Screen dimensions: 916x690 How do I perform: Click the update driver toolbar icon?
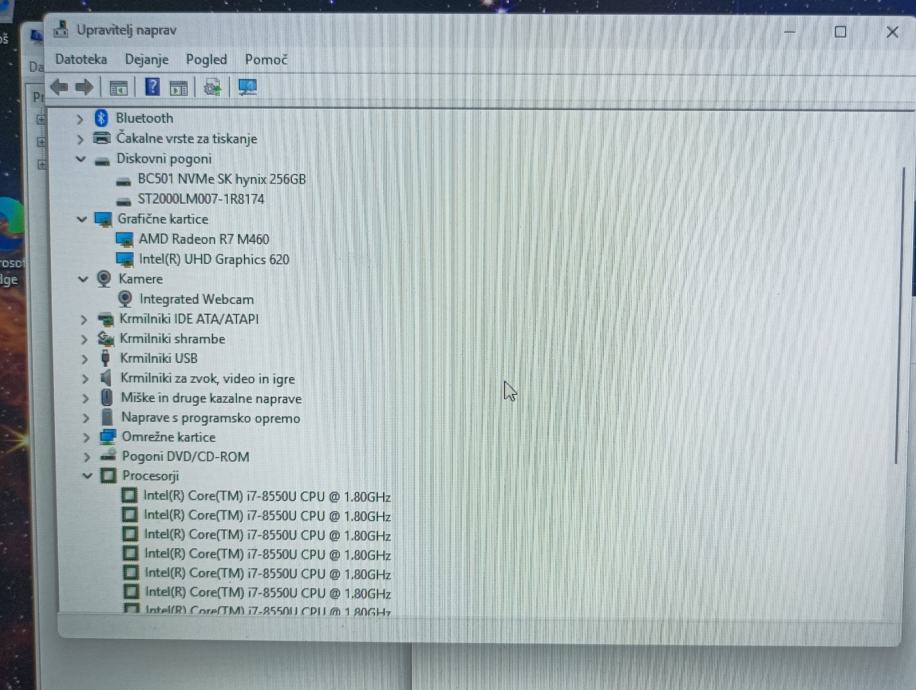tap(212, 88)
